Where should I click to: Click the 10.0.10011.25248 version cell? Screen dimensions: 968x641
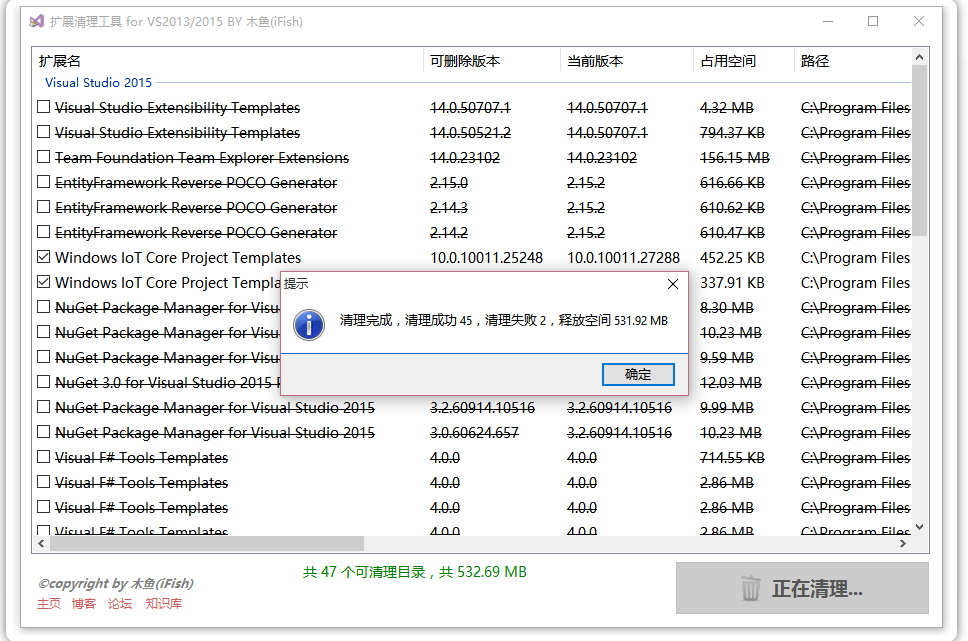486,258
